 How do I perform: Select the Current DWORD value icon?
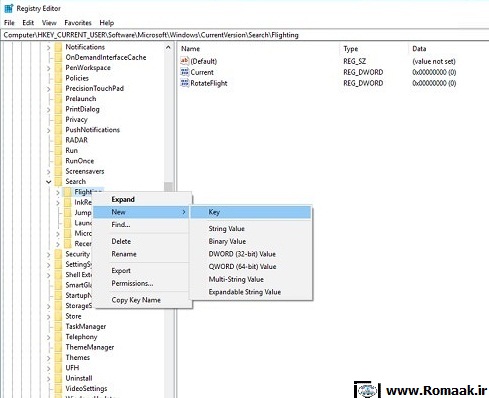coord(184,72)
